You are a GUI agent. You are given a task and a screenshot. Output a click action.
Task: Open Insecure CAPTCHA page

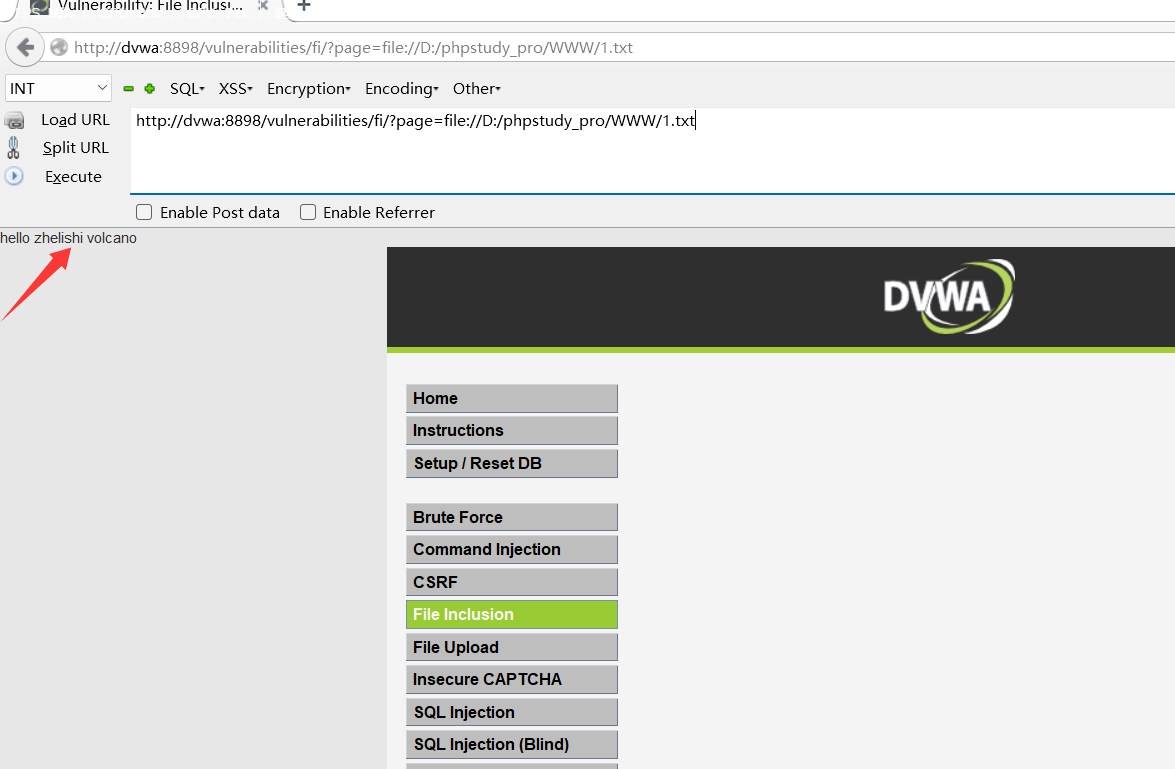[x=512, y=680]
